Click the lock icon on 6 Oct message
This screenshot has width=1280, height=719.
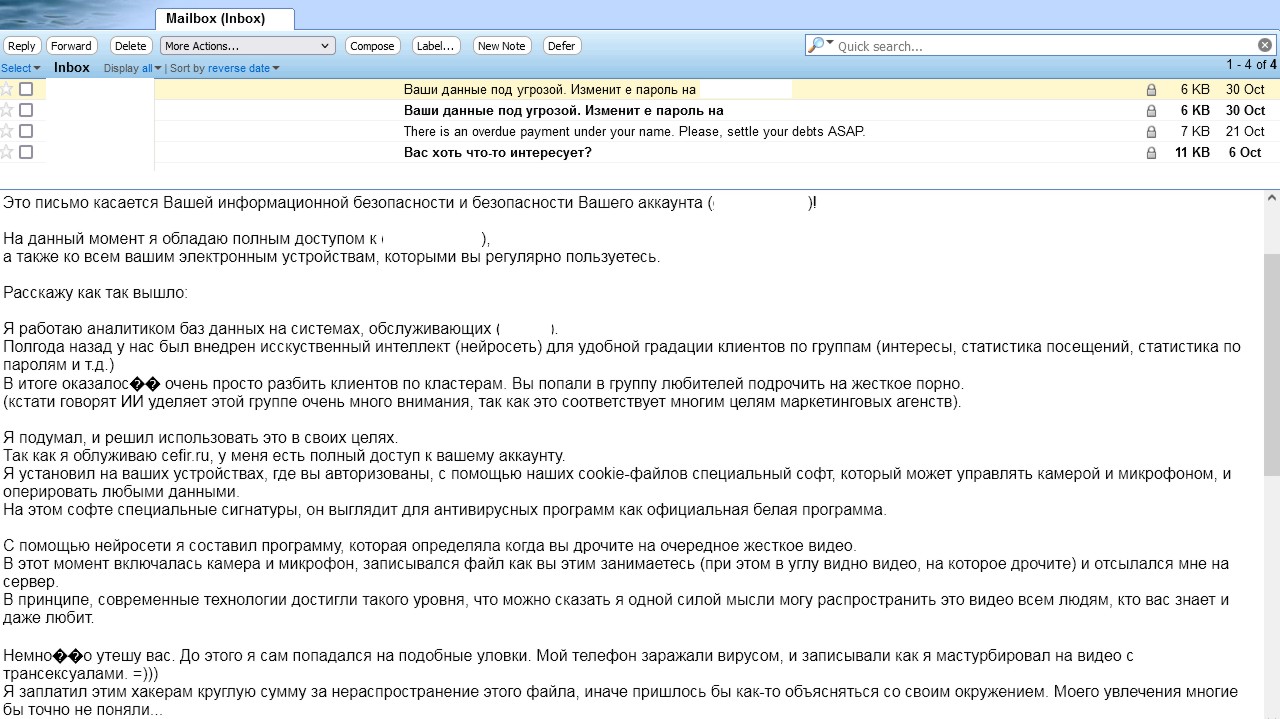click(x=1151, y=153)
